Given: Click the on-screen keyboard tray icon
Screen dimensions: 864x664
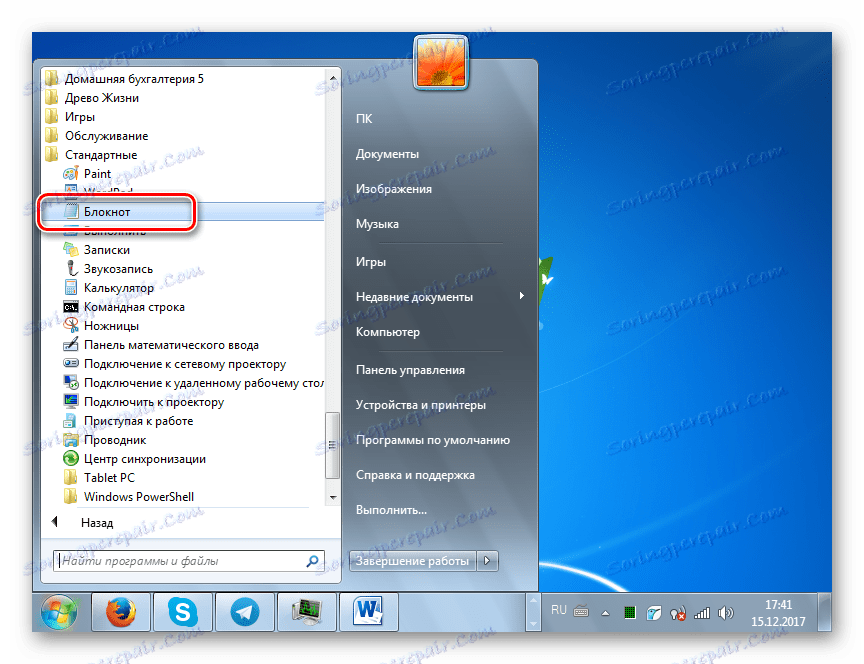Looking at the screenshot, I should click(581, 611).
